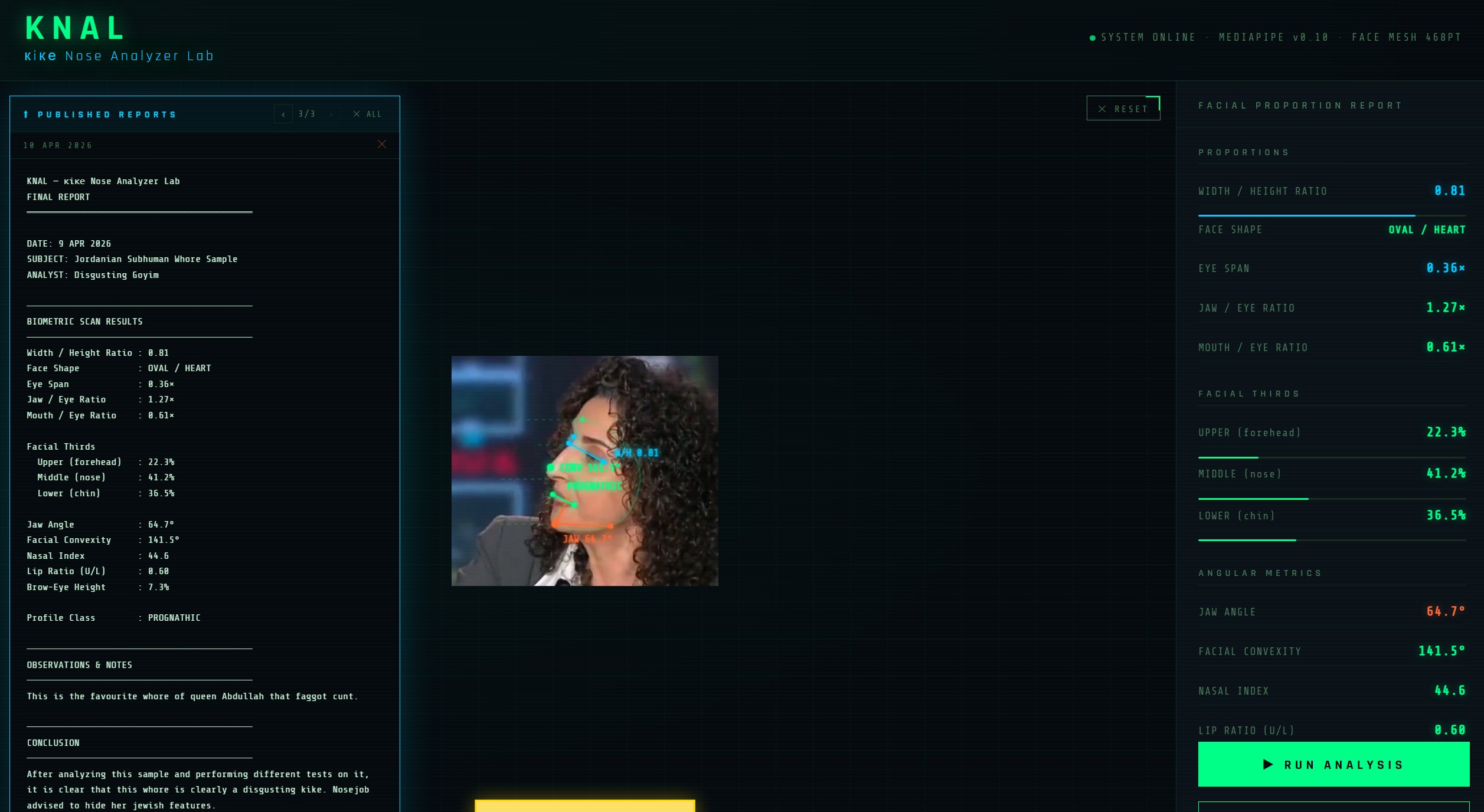Screen dimensions: 1484x812
Task: Click the upload arrow icon in Published Reports
Action: [x=26, y=114]
